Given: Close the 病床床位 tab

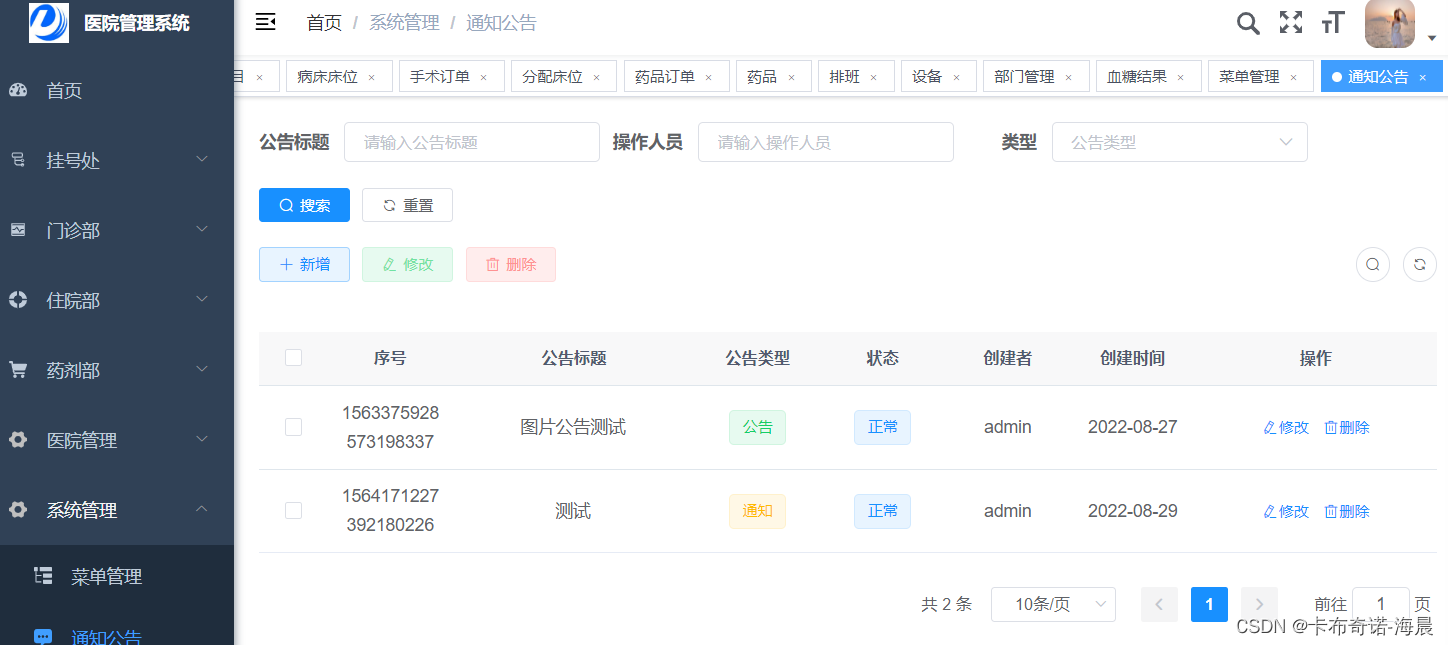Looking at the screenshot, I should click(372, 77).
